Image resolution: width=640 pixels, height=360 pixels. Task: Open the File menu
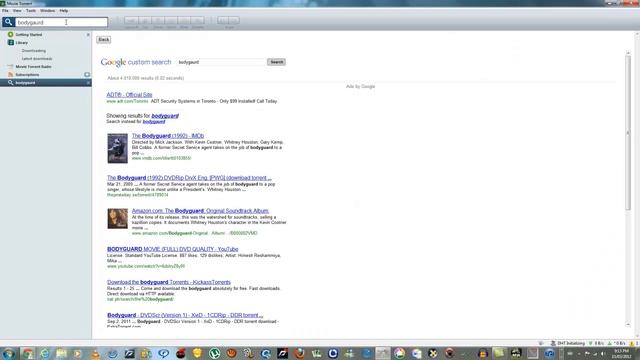[5, 11]
